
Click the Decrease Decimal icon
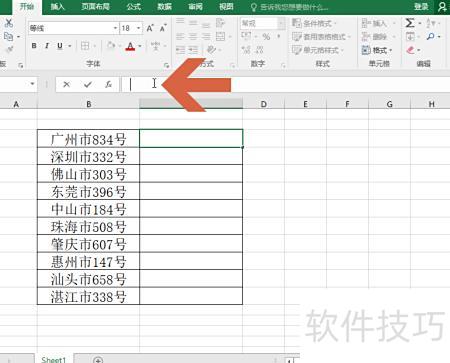point(260,50)
